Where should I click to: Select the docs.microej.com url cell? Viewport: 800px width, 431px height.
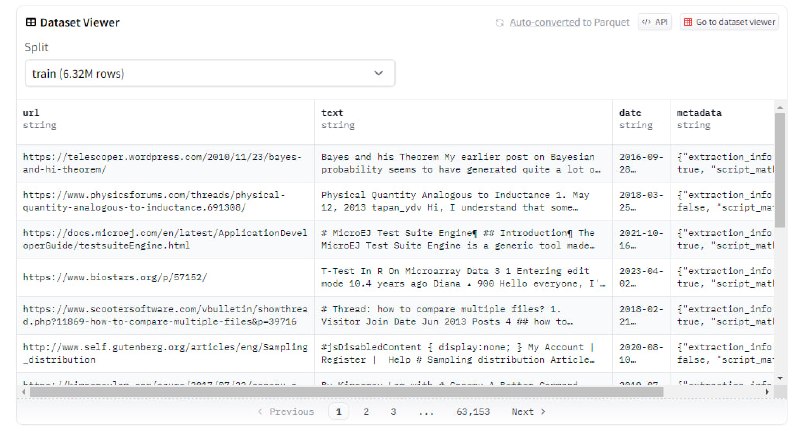165,239
